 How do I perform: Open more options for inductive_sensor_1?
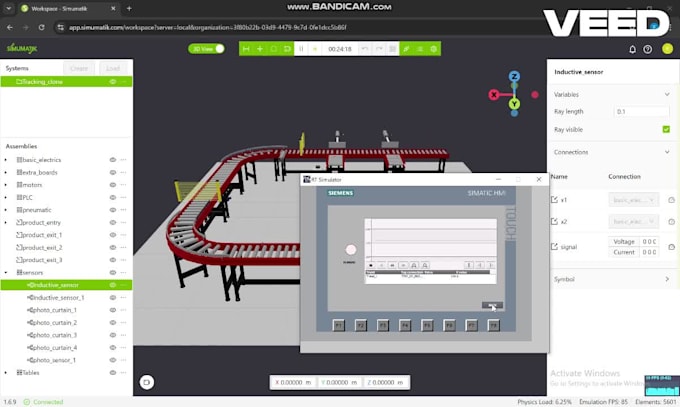pyautogui.click(x=124, y=298)
